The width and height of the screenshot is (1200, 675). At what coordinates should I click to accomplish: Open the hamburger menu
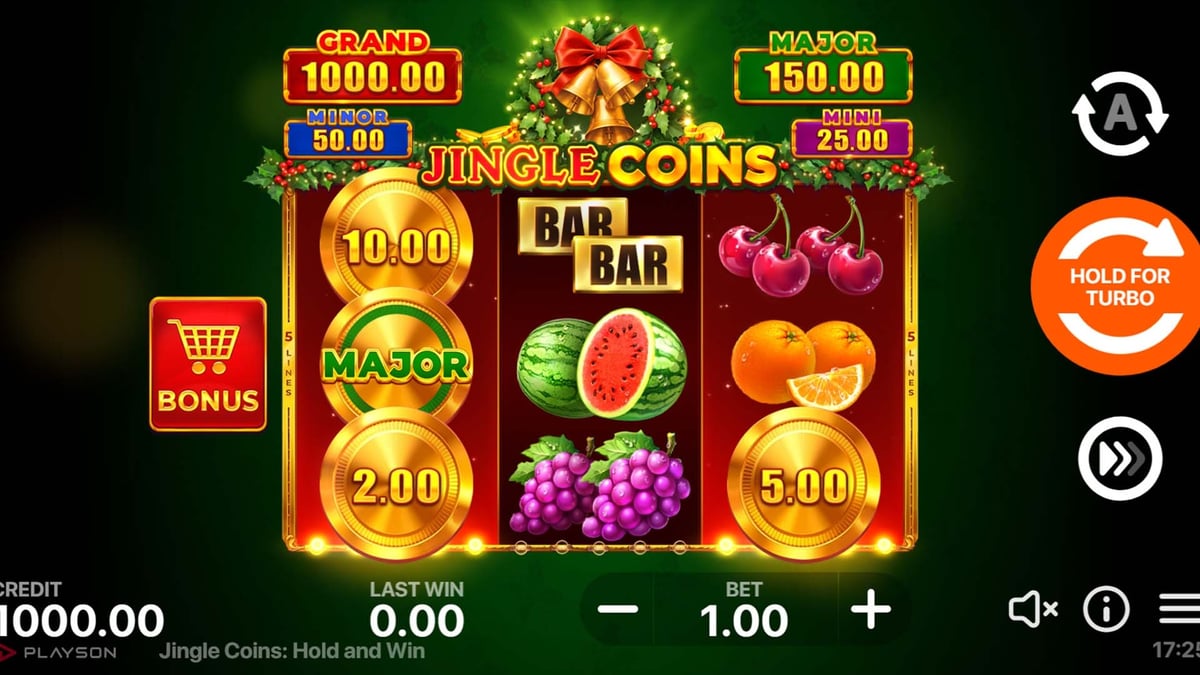[x=1178, y=608]
